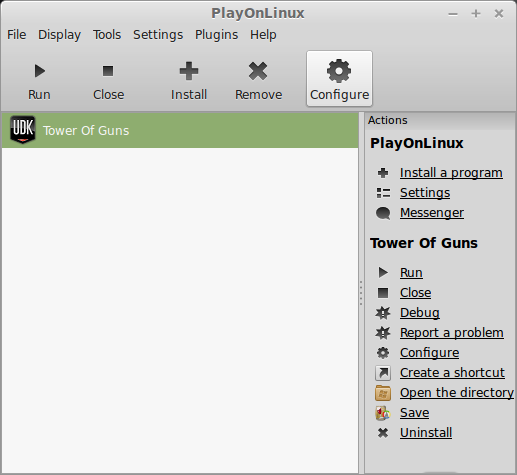Screen dimensions: 517x475
Task: Click the Open the directory link
Action: pos(457,393)
